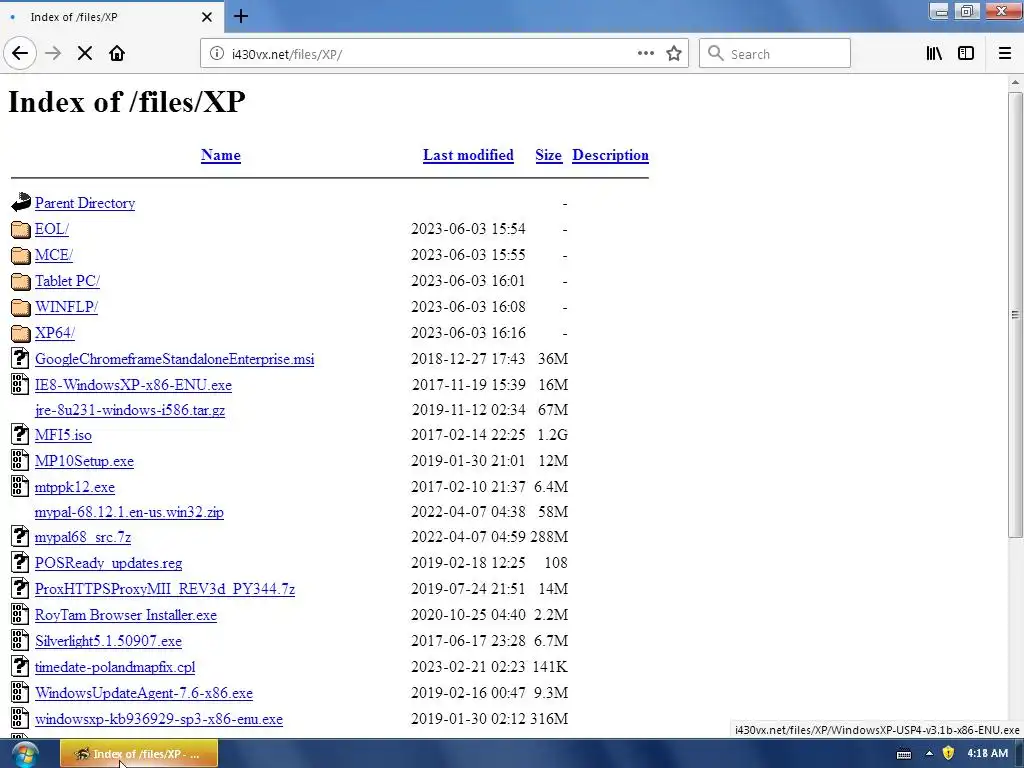Select Index of /files/XP taskbar button
The image size is (1024, 768).
click(x=139, y=754)
